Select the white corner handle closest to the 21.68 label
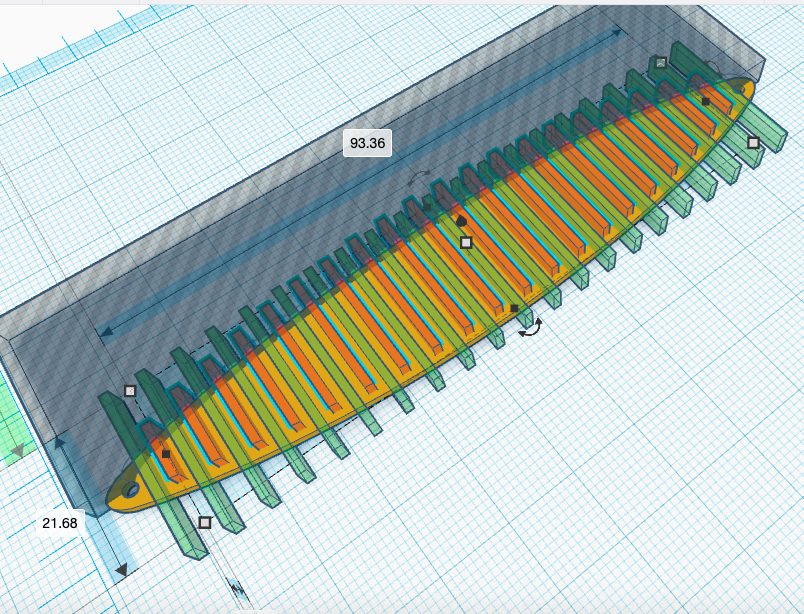The width and height of the screenshot is (804, 614). [205, 523]
